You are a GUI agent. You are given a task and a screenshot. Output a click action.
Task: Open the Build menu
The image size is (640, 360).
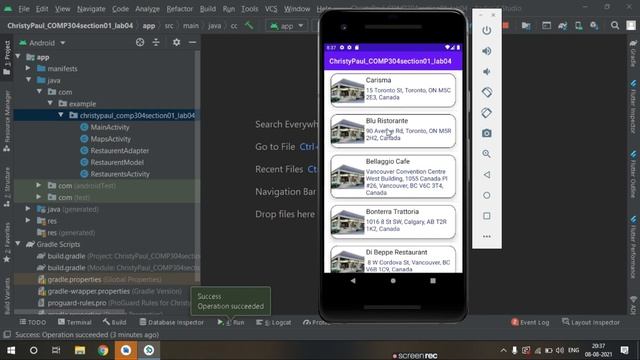[x=208, y=9]
